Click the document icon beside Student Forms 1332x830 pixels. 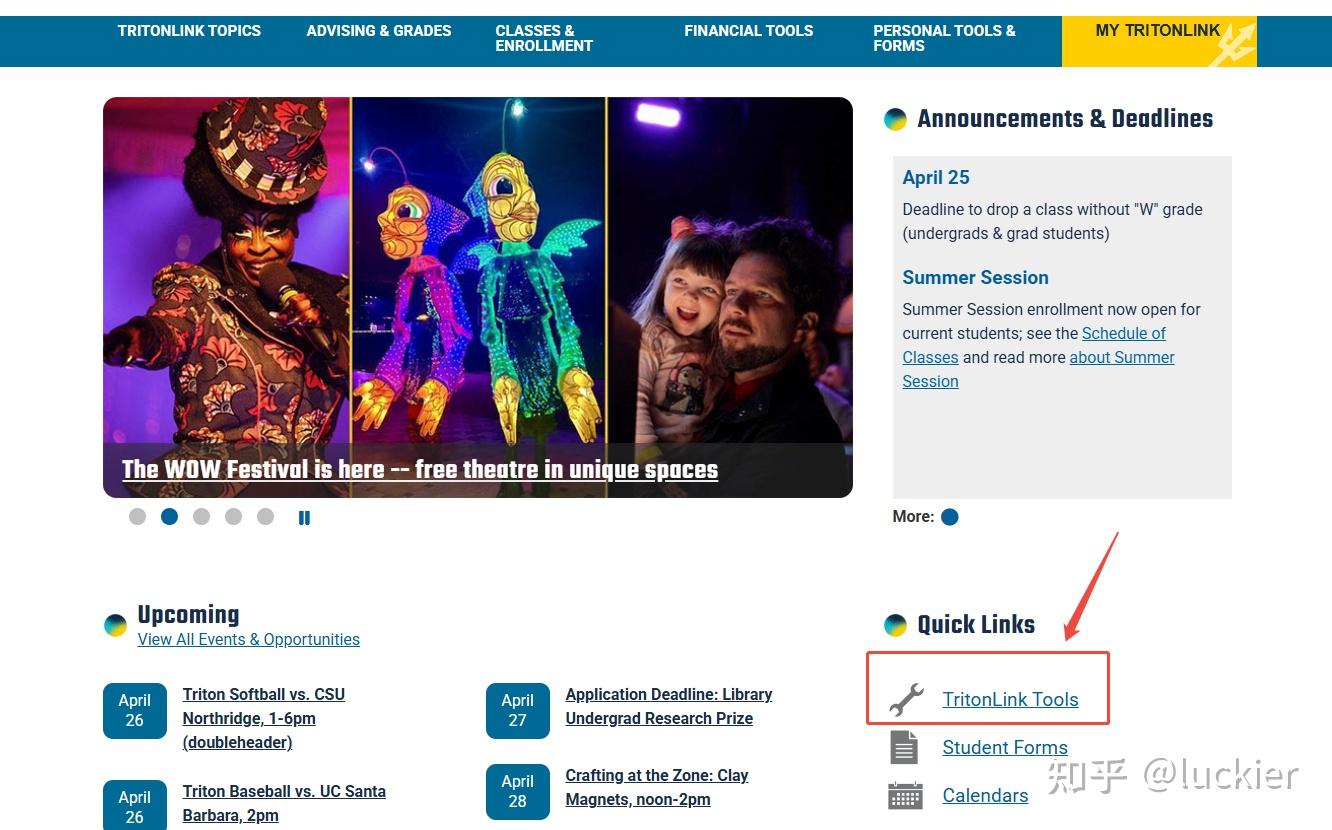point(904,747)
